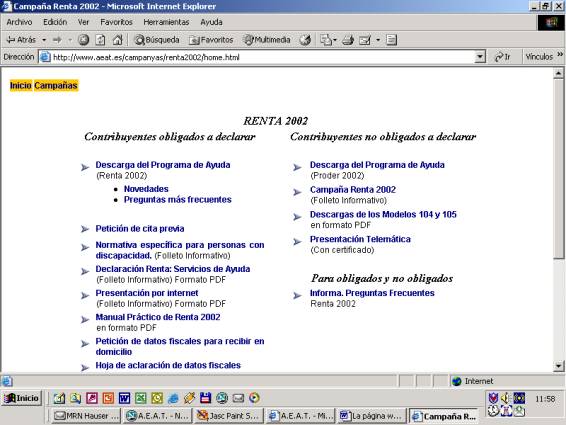Open Declaración Renta: Servicios de Ayuda link
This screenshot has height=425, width=566.
click(x=173, y=269)
